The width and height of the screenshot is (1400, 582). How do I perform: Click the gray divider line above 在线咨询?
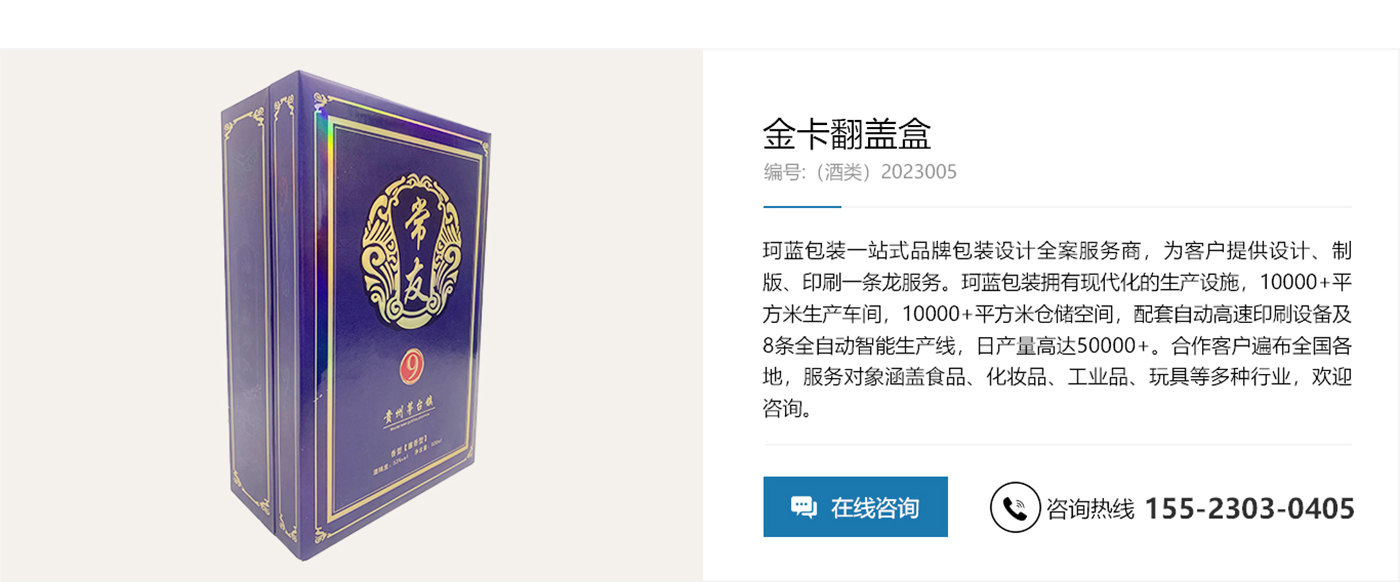click(1058, 445)
